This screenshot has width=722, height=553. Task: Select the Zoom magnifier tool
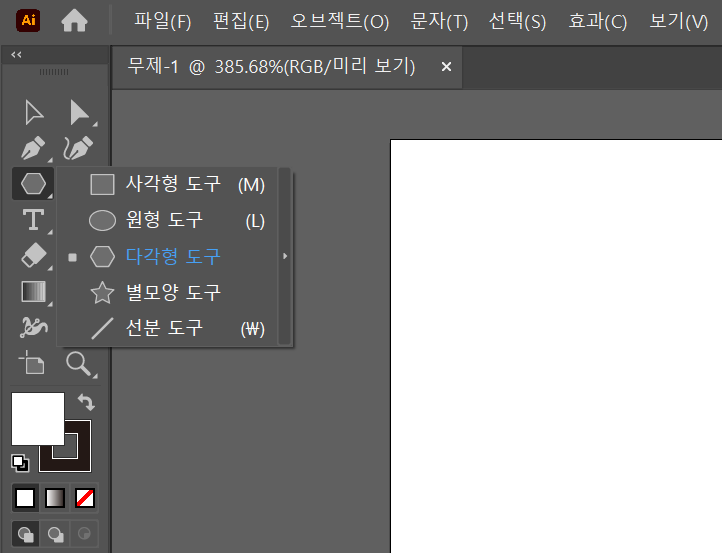(x=79, y=364)
